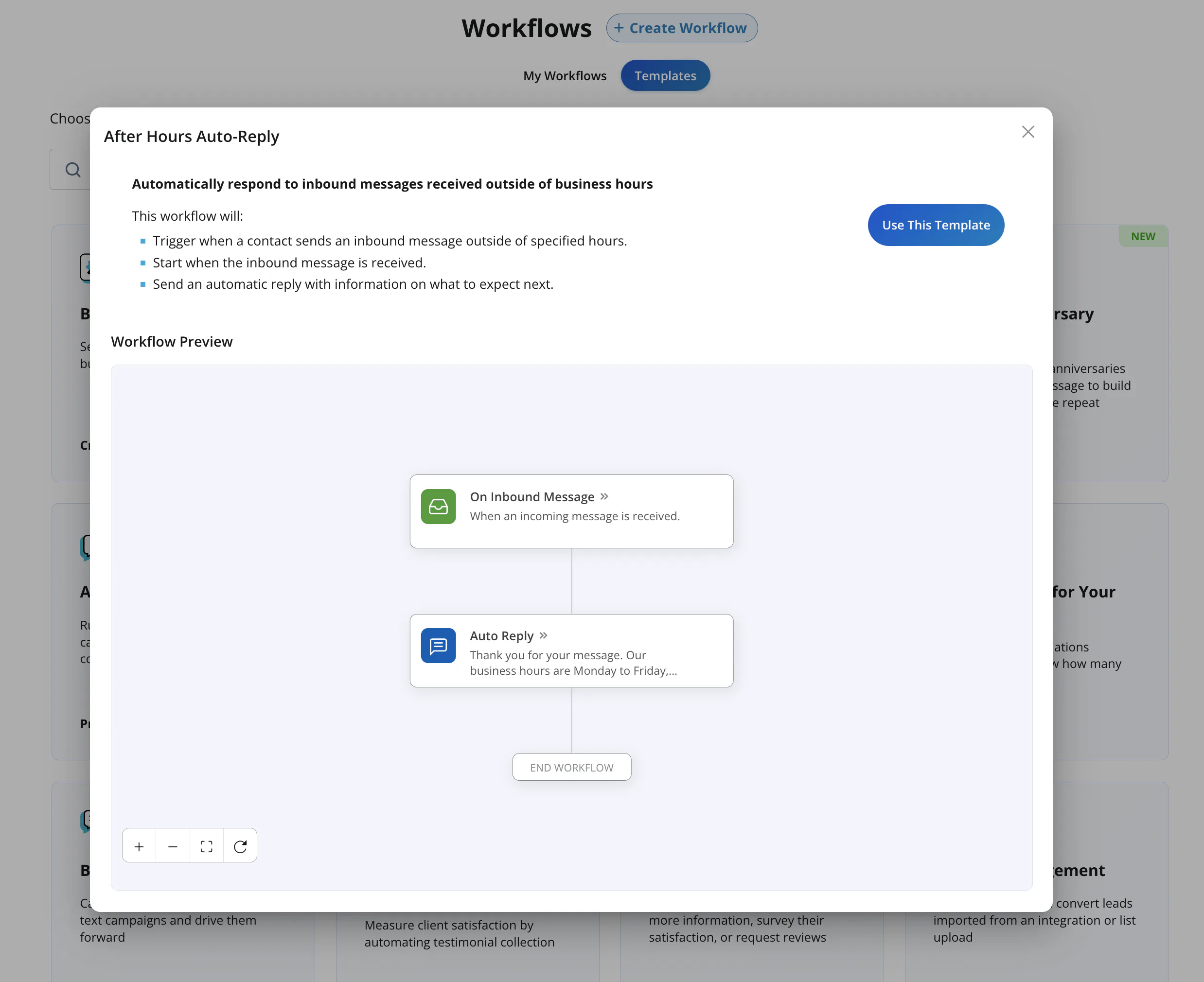Image resolution: width=1204 pixels, height=982 pixels.
Task: Select the Templates tab
Action: click(665, 76)
